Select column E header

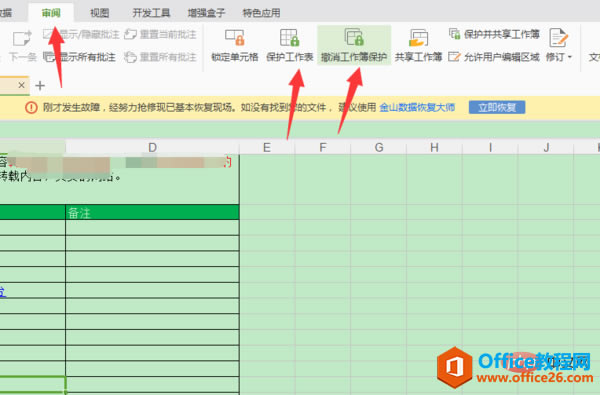click(x=267, y=147)
